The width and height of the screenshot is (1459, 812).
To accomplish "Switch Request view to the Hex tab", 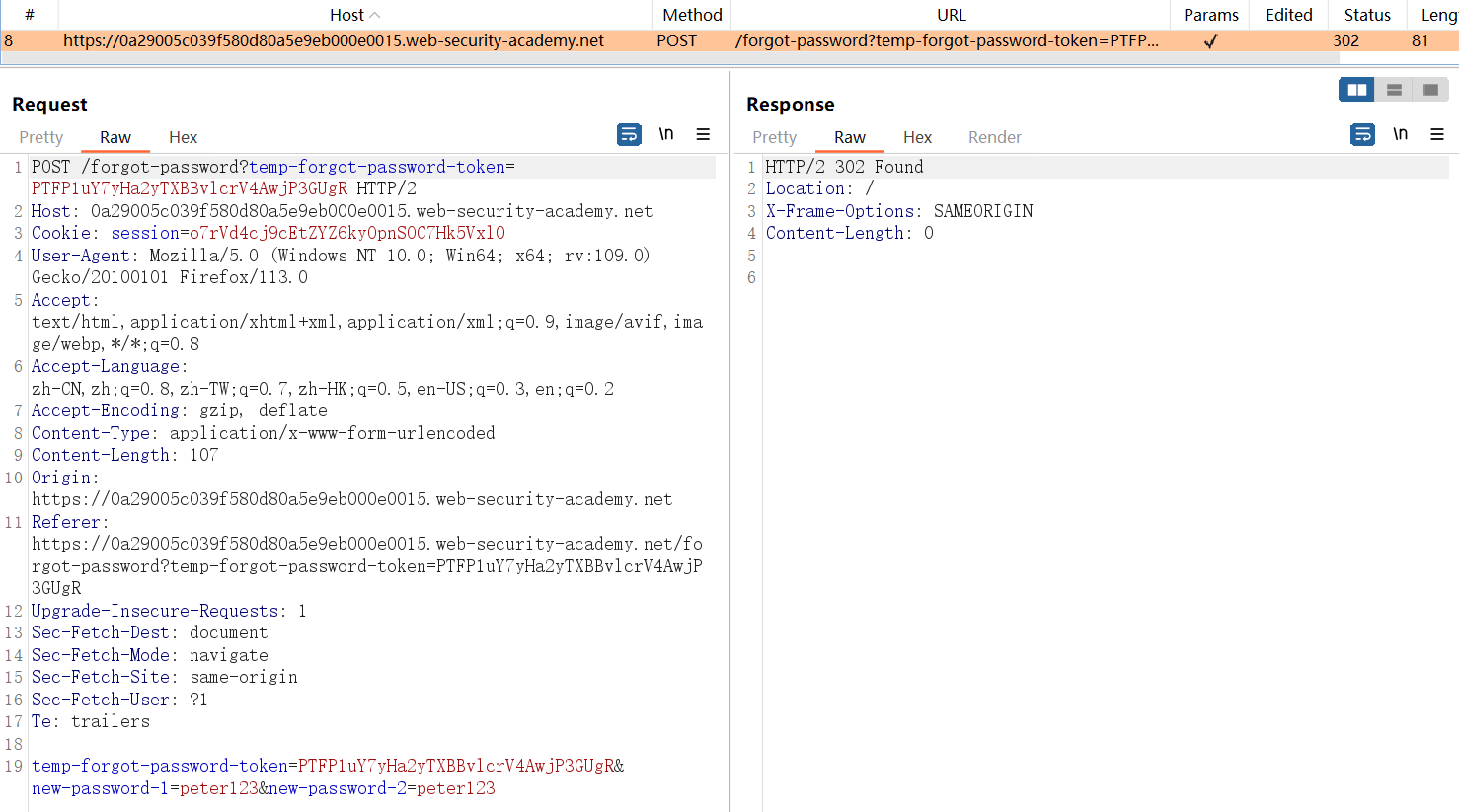I will tap(183, 137).
